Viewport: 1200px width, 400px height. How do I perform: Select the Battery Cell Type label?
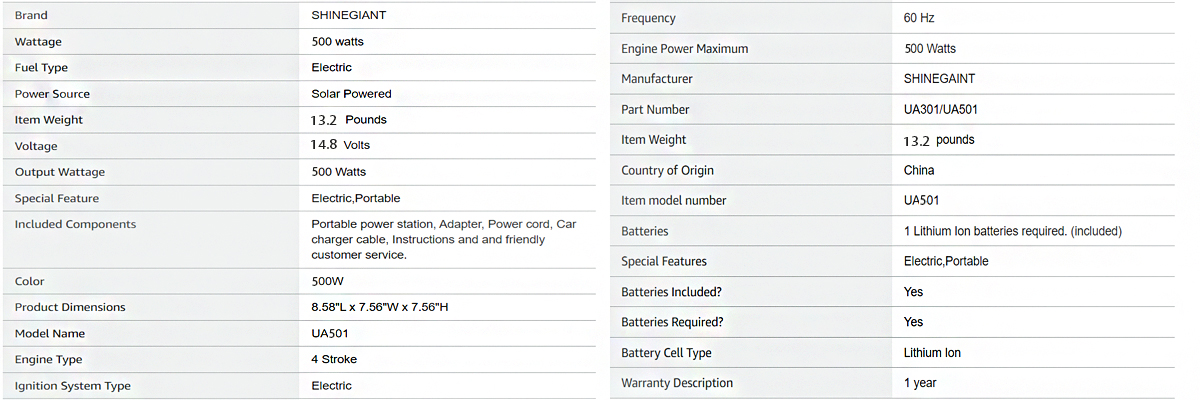[666, 353]
